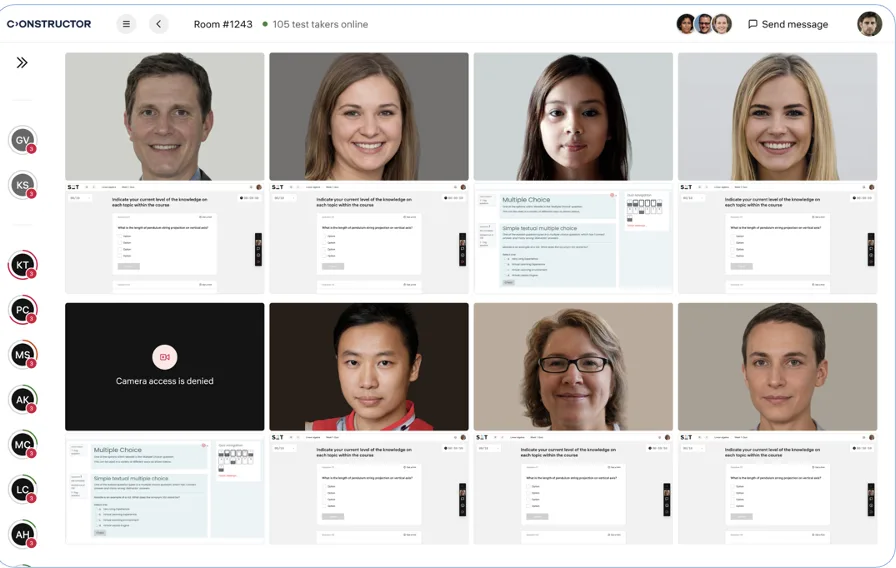Select the MS test taker avatar
The width and height of the screenshot is (896, 568).
[x=23, y=355]
